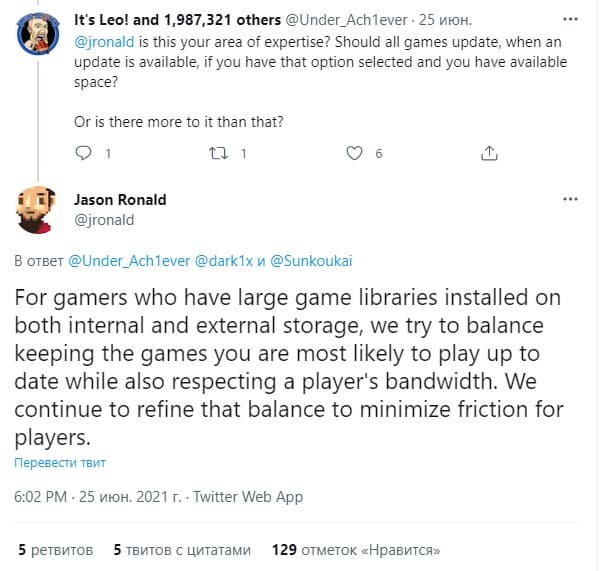Visit @Sunkoukai from the reply line

click(311, 260)
